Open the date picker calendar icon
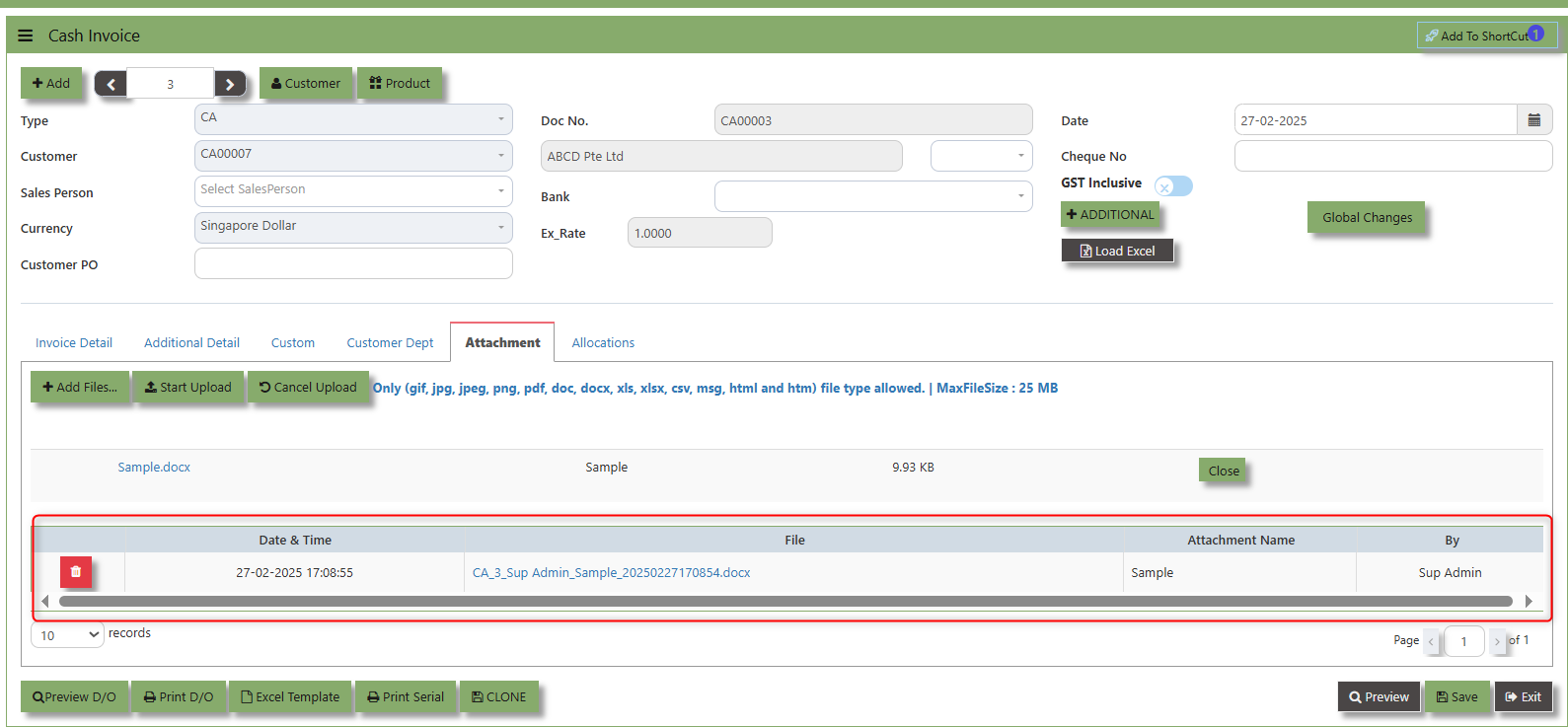This screenshot has height=727, width=1568. click(x=1534, y=120)
